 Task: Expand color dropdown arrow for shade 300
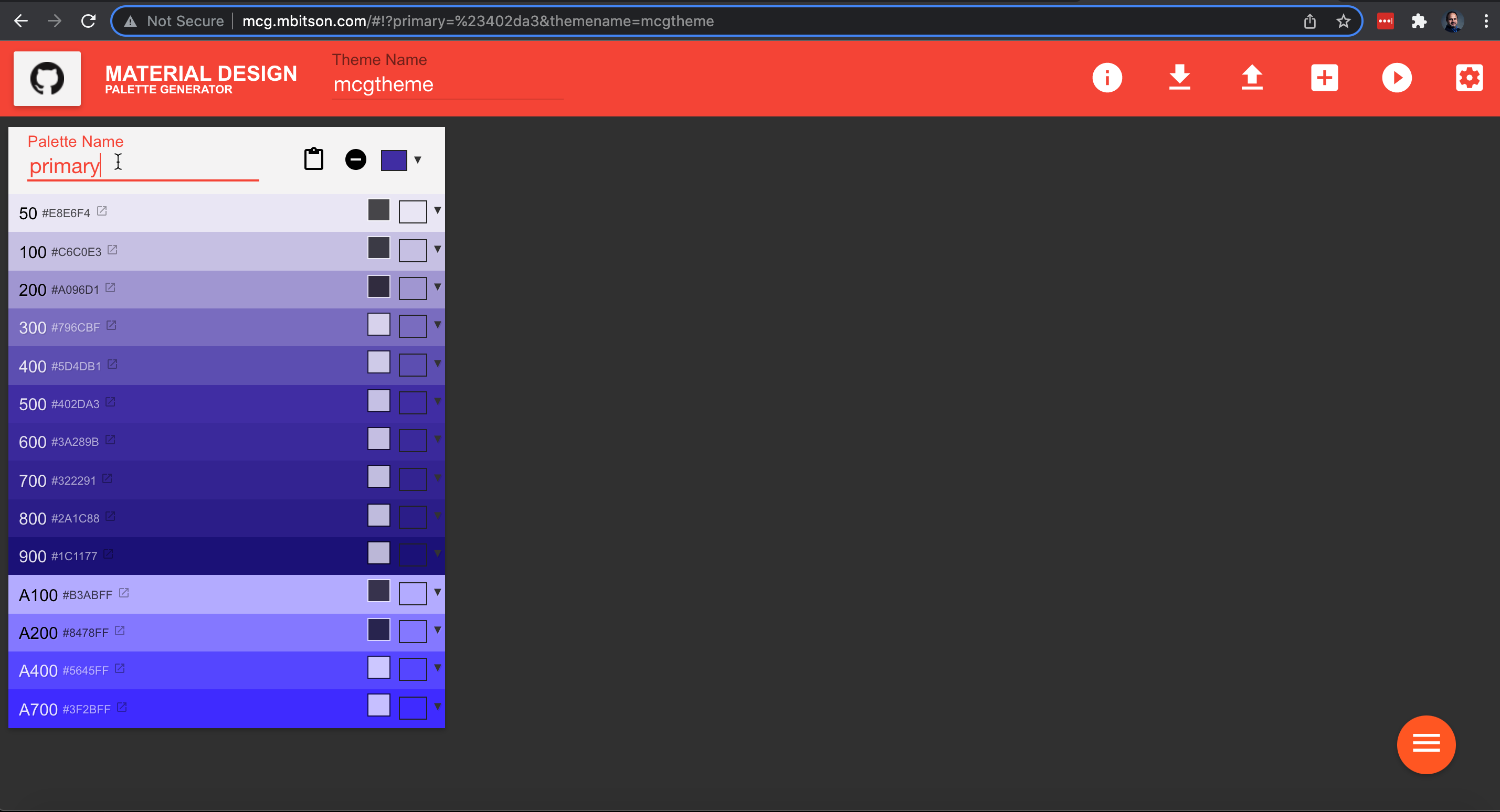pos(437,325)
